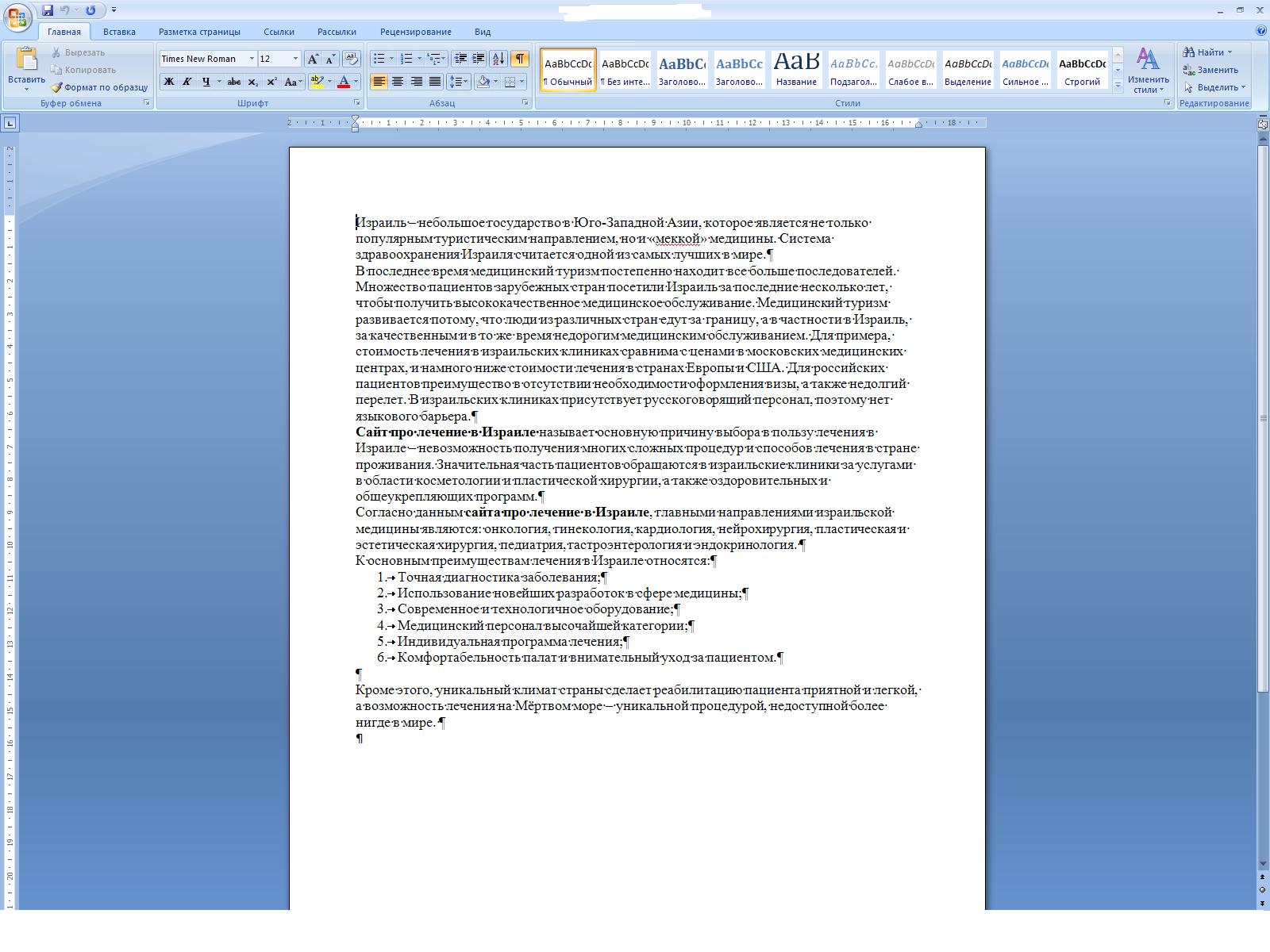Apply superscript formatting
This screenshot has height=952, width=1270.
pos(271,82)
